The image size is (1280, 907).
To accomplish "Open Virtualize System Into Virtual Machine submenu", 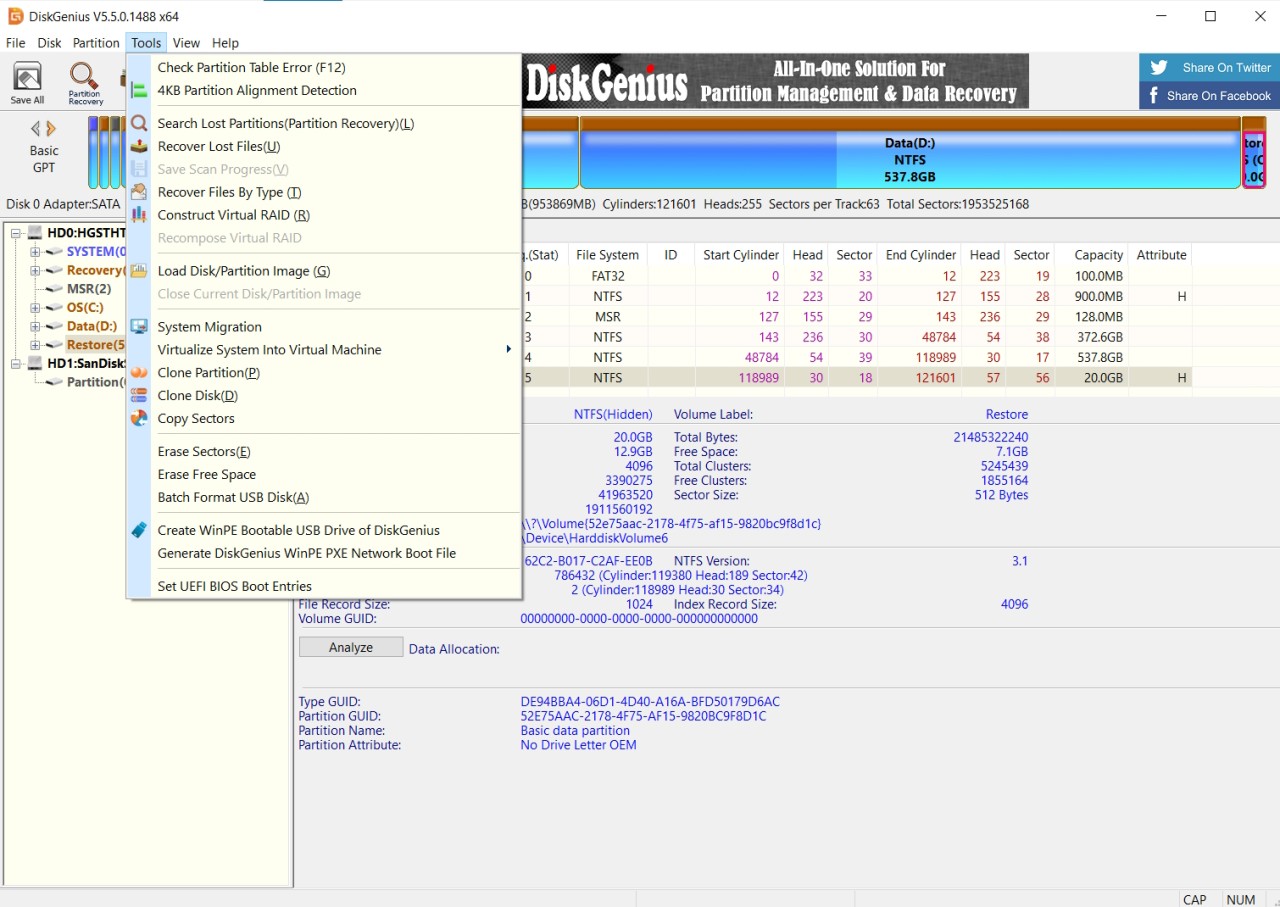I will (324, 350).
